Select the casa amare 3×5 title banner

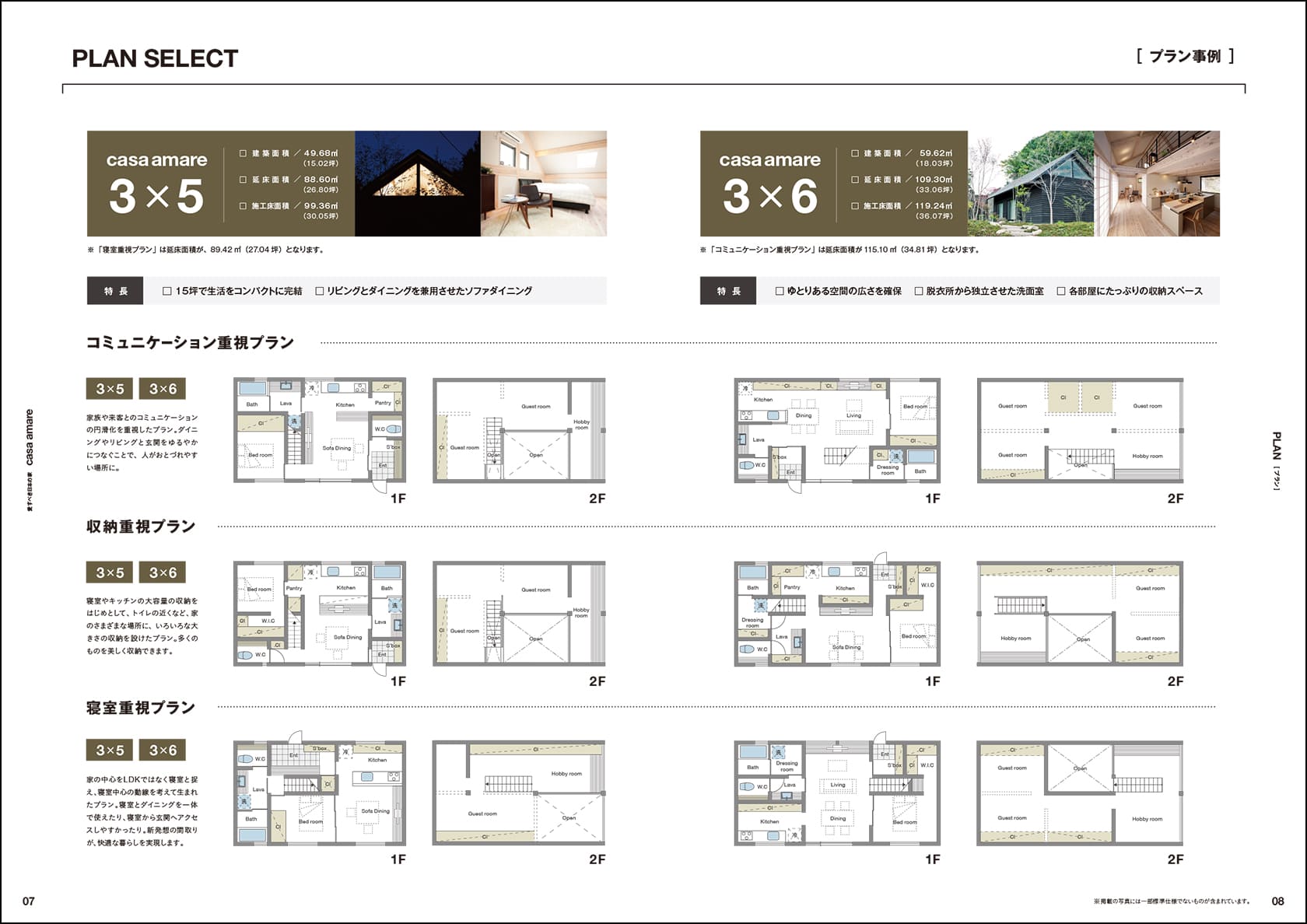click(221, 184)
